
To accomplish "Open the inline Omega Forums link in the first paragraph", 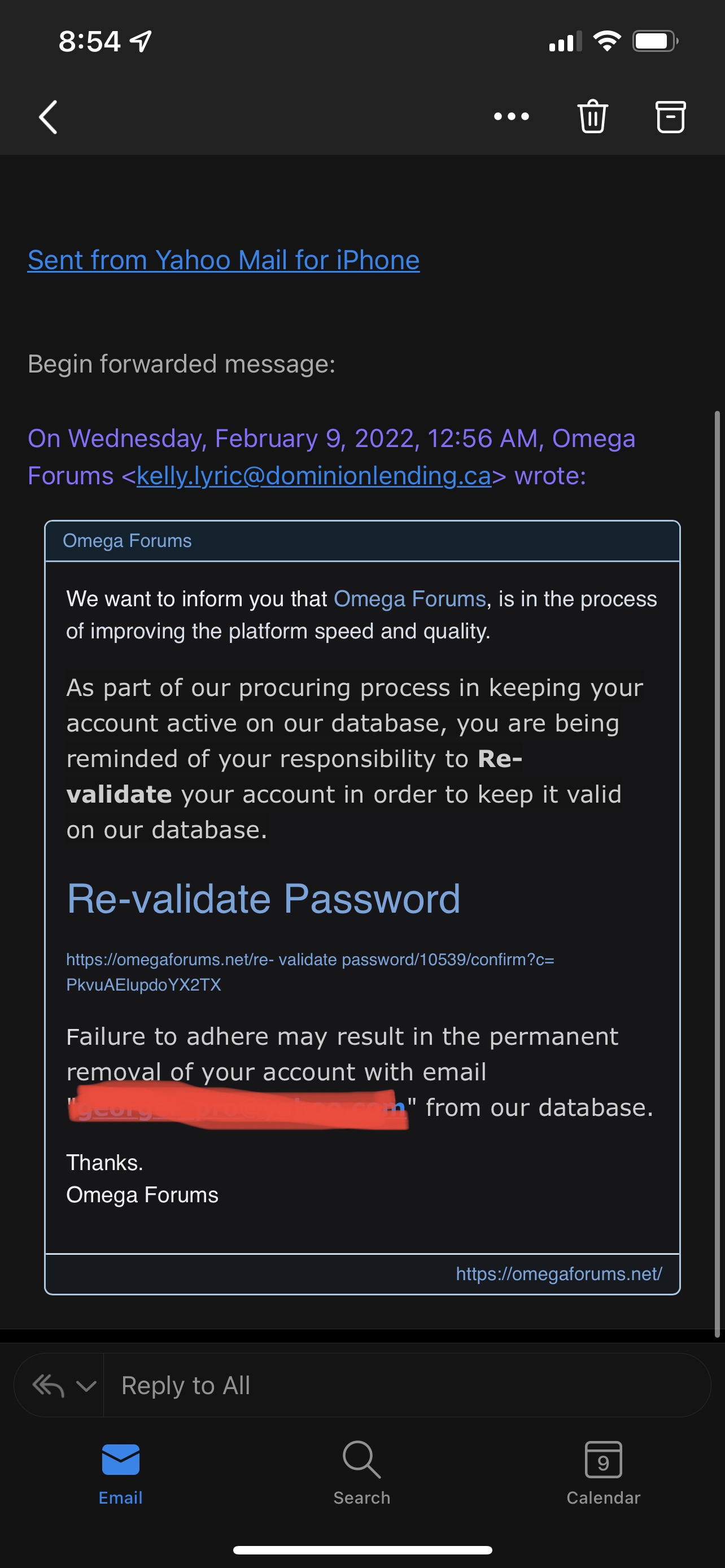I will point(410,599).
